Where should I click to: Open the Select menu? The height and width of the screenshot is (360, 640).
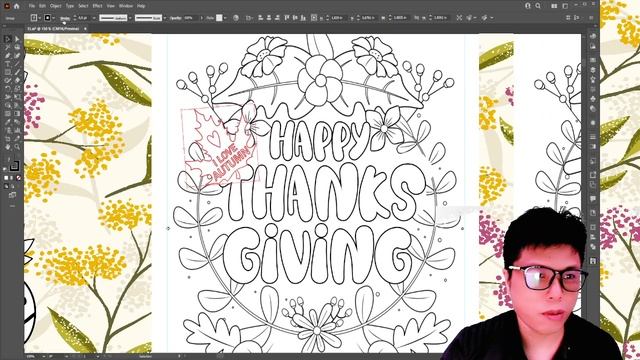click(83, 6)
